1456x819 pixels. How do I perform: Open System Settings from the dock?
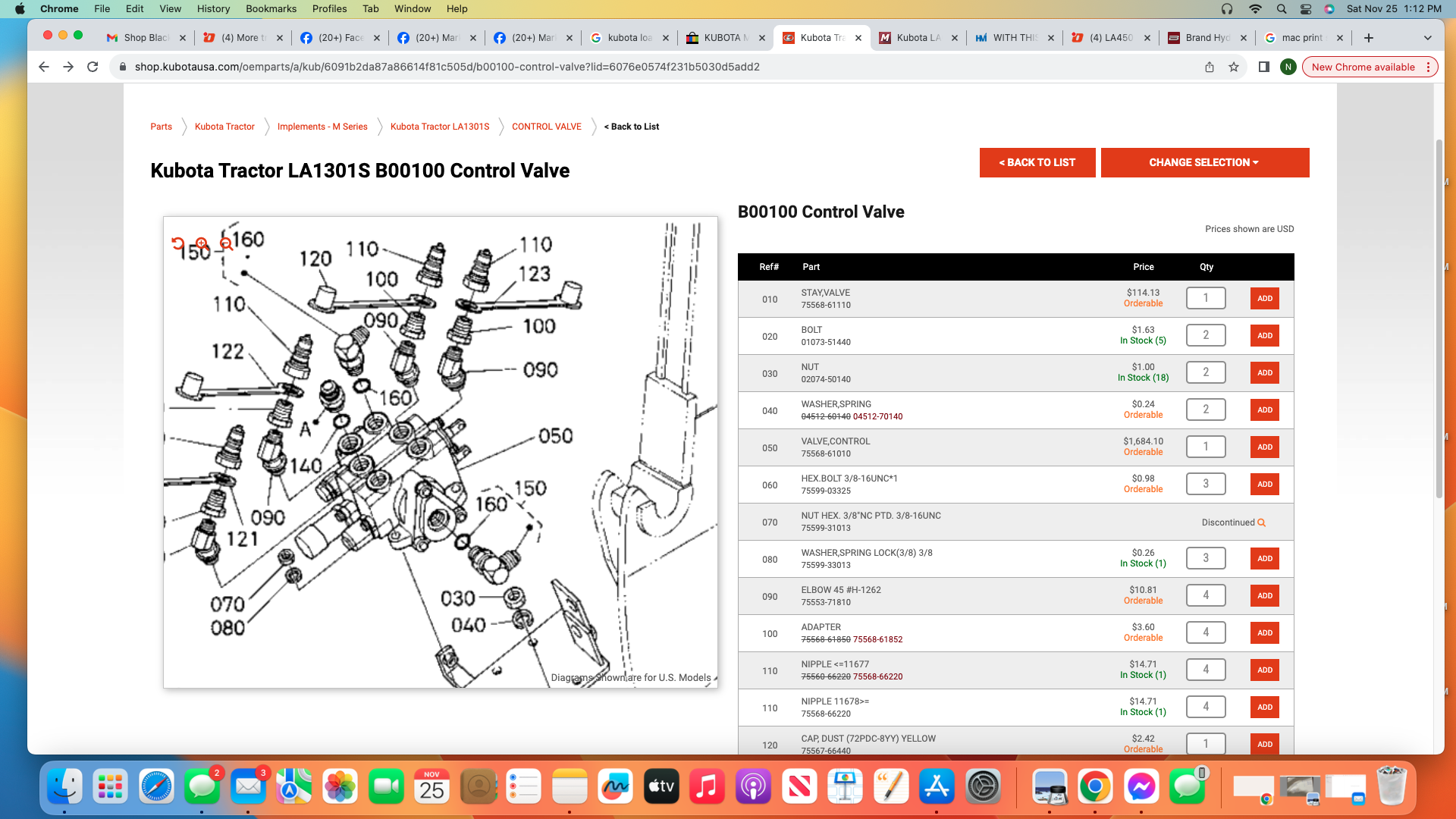tap(983, 786)
